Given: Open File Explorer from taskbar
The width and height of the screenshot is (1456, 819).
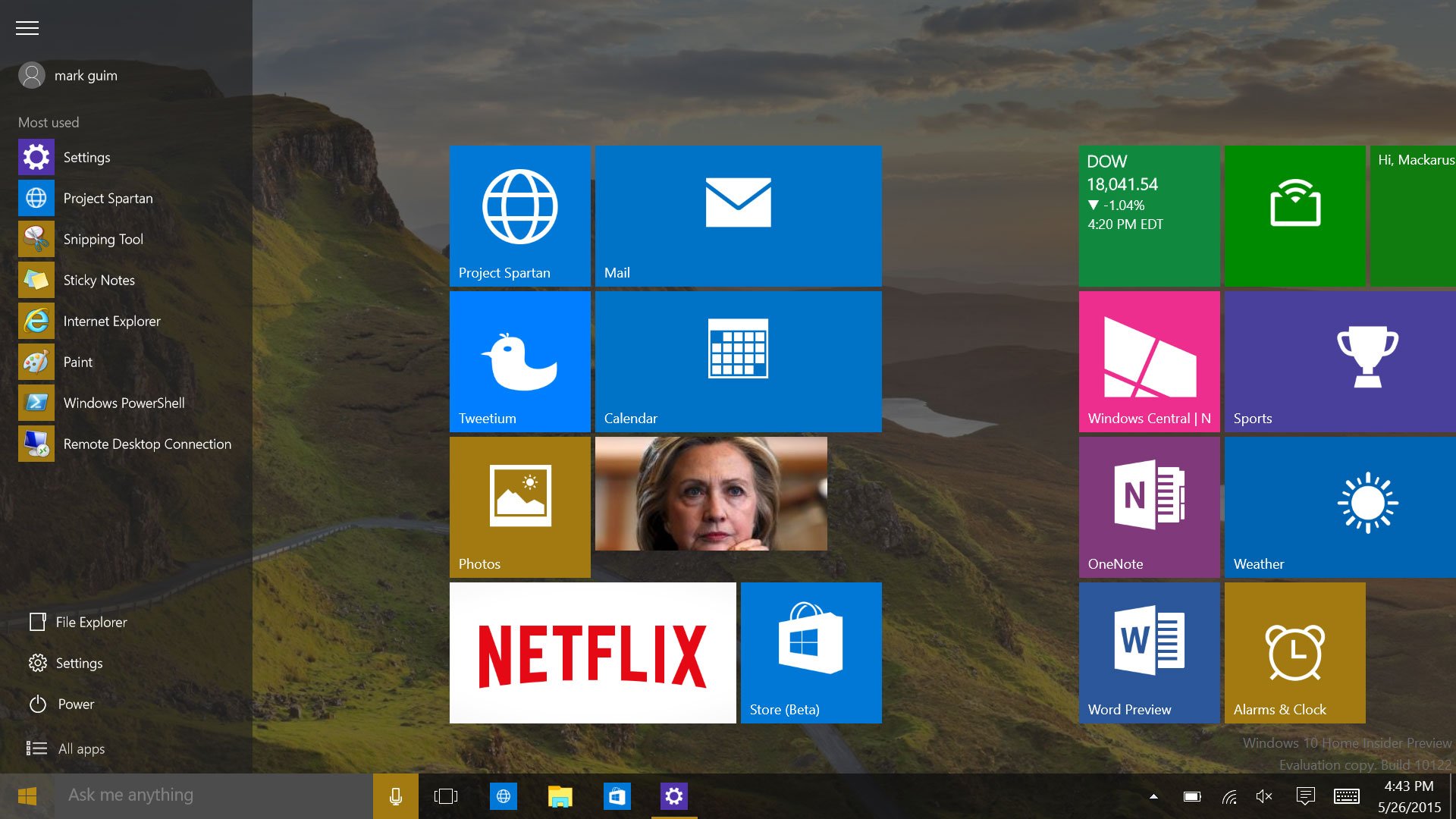Looking at the screenshot, I should coord(560,796).
